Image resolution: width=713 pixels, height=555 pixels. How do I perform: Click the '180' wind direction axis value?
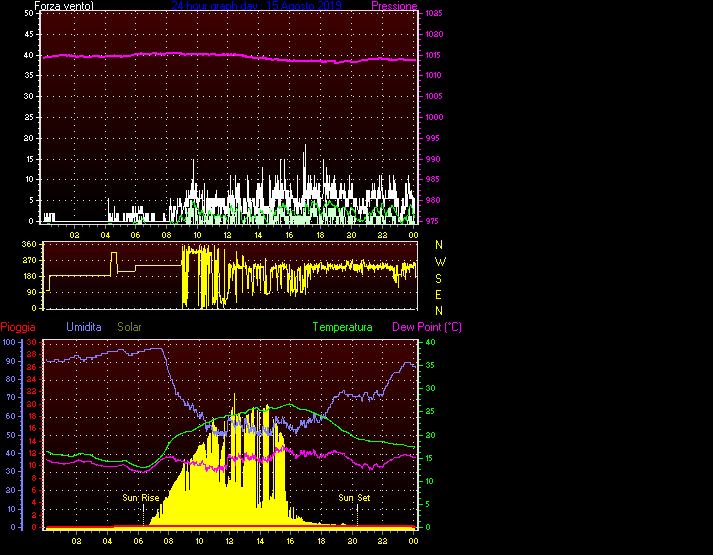click(29, 276)
